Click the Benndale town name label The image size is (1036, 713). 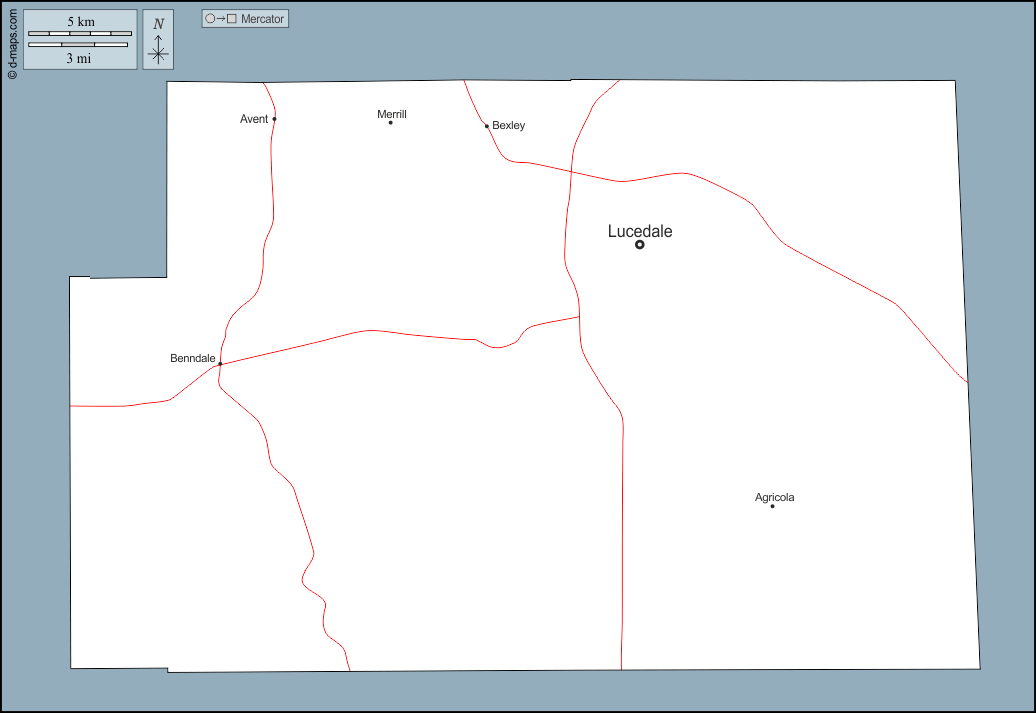[x=192, y=358]
